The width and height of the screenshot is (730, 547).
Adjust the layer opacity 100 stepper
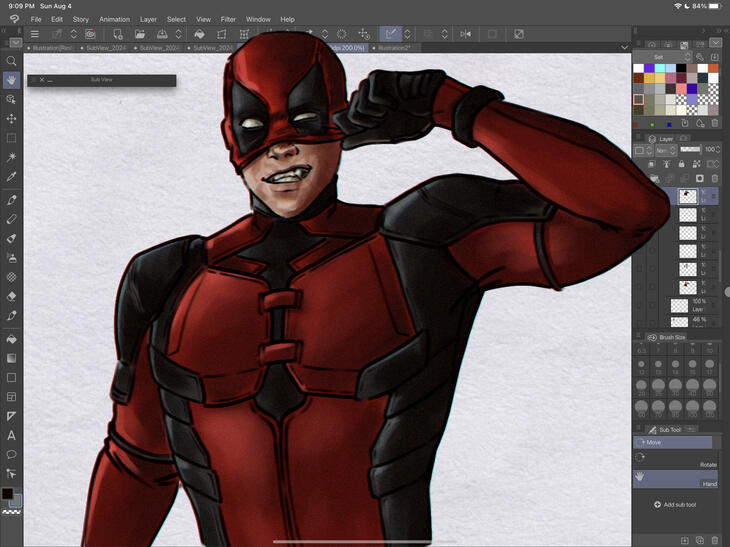pos(717,149)
